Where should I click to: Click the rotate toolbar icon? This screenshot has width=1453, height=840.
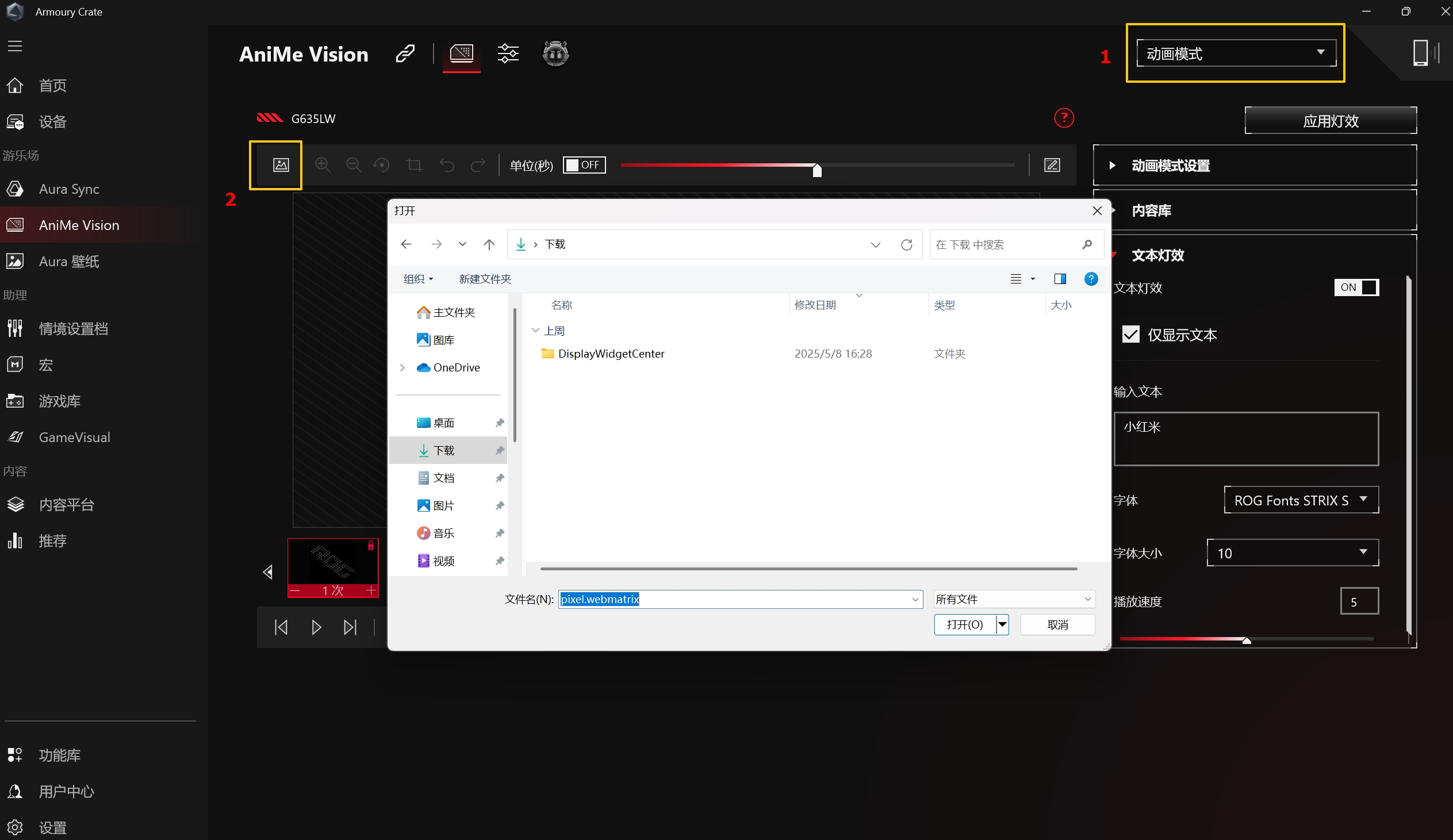[381, 166]
